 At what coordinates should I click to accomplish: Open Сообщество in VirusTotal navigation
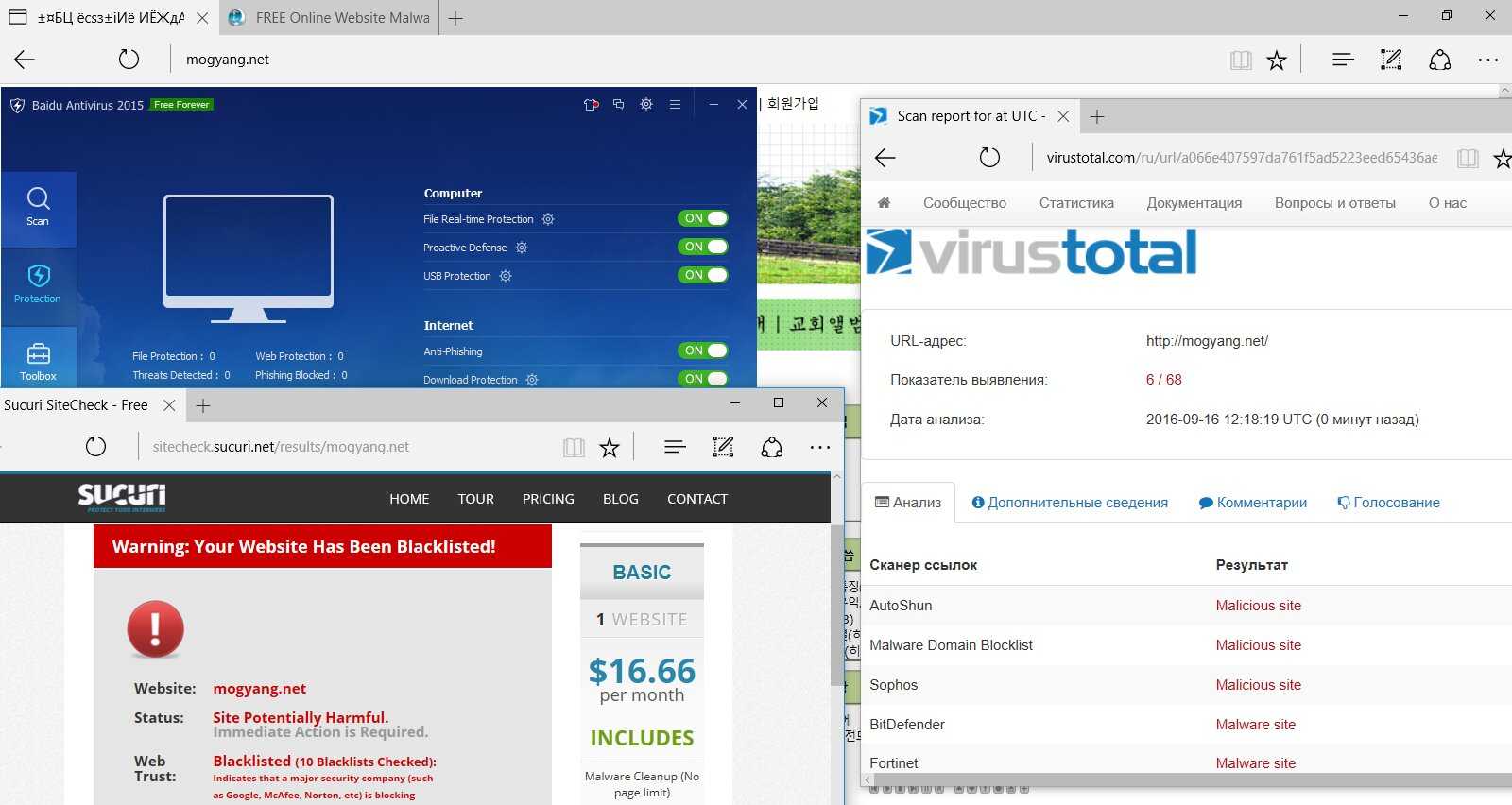click(x=965, y=203)
